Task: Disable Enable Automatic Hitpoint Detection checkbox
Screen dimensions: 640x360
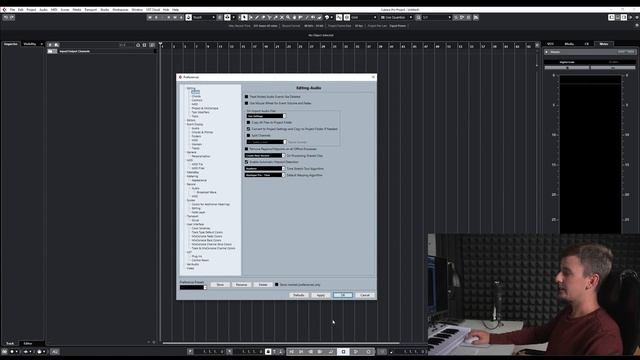Action: (247, 162)
